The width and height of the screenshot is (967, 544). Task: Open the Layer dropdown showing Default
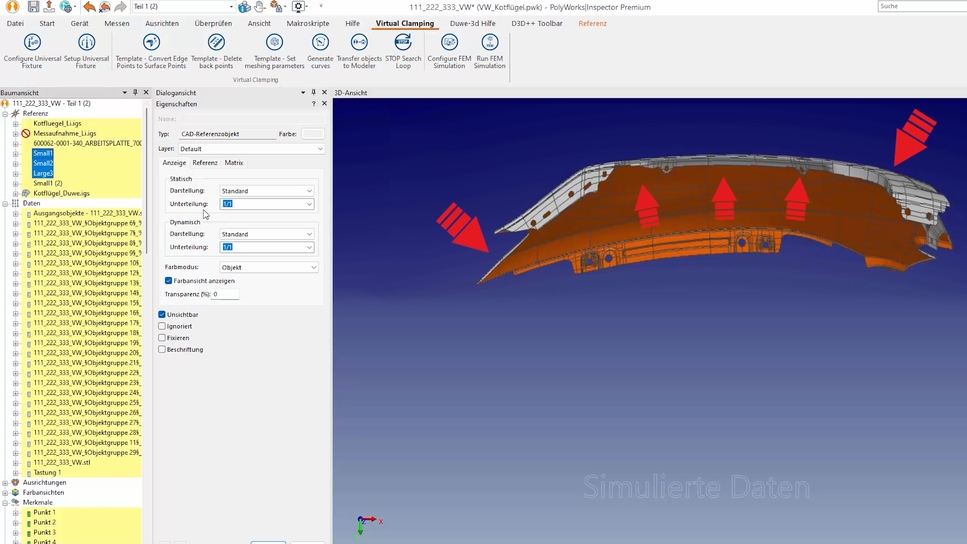coord(251,149)
